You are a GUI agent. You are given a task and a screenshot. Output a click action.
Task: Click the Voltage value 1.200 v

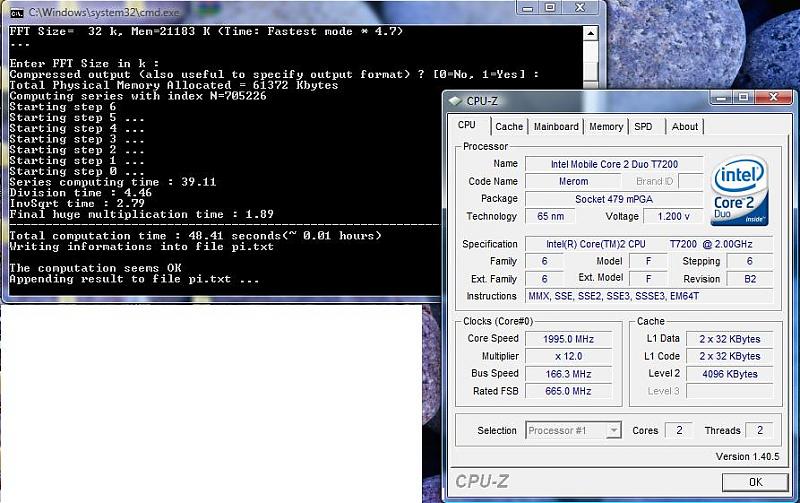click(x=673, y=216)
